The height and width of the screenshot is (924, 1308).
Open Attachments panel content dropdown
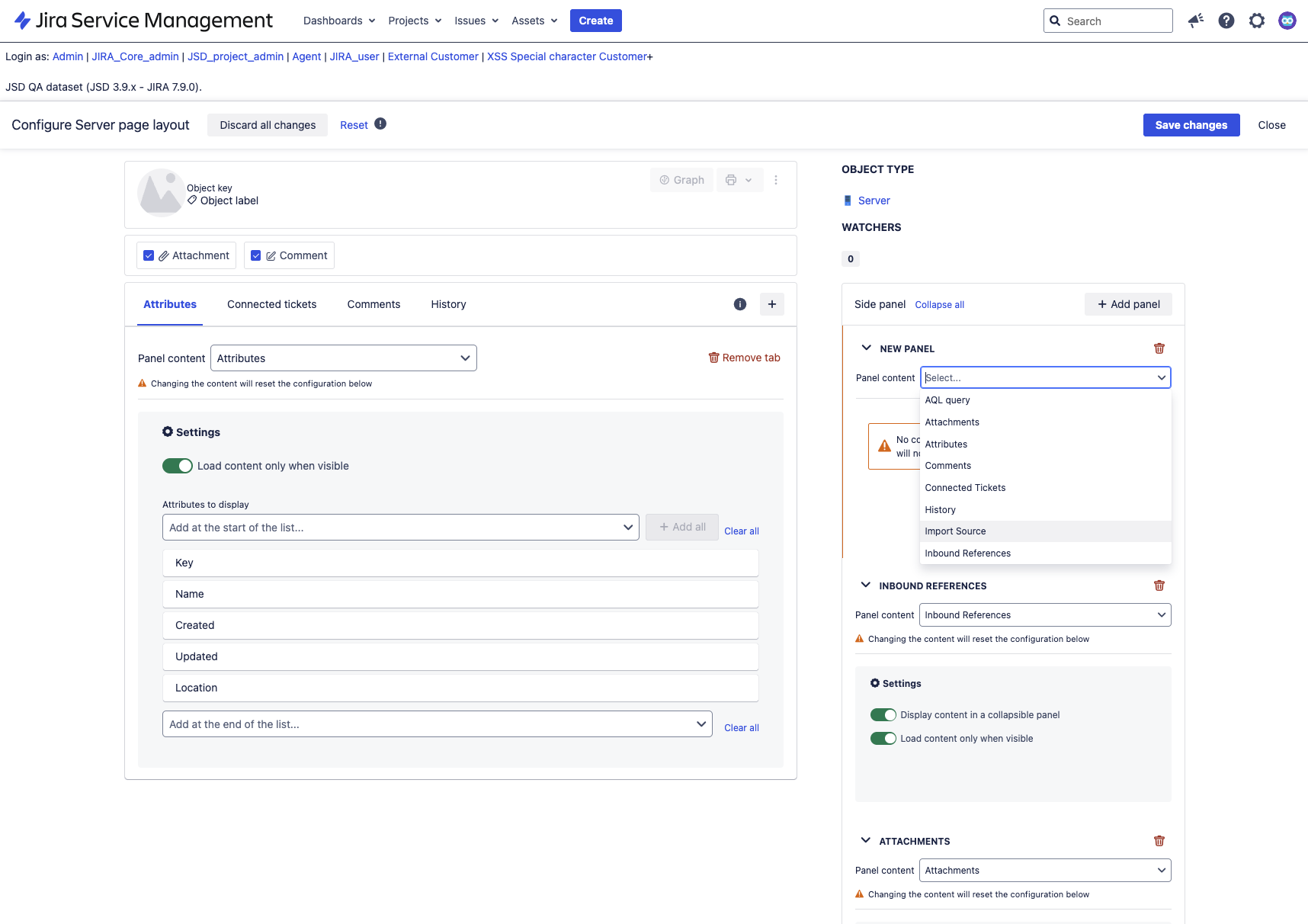pyautogui.click(x=1045, y=871)
